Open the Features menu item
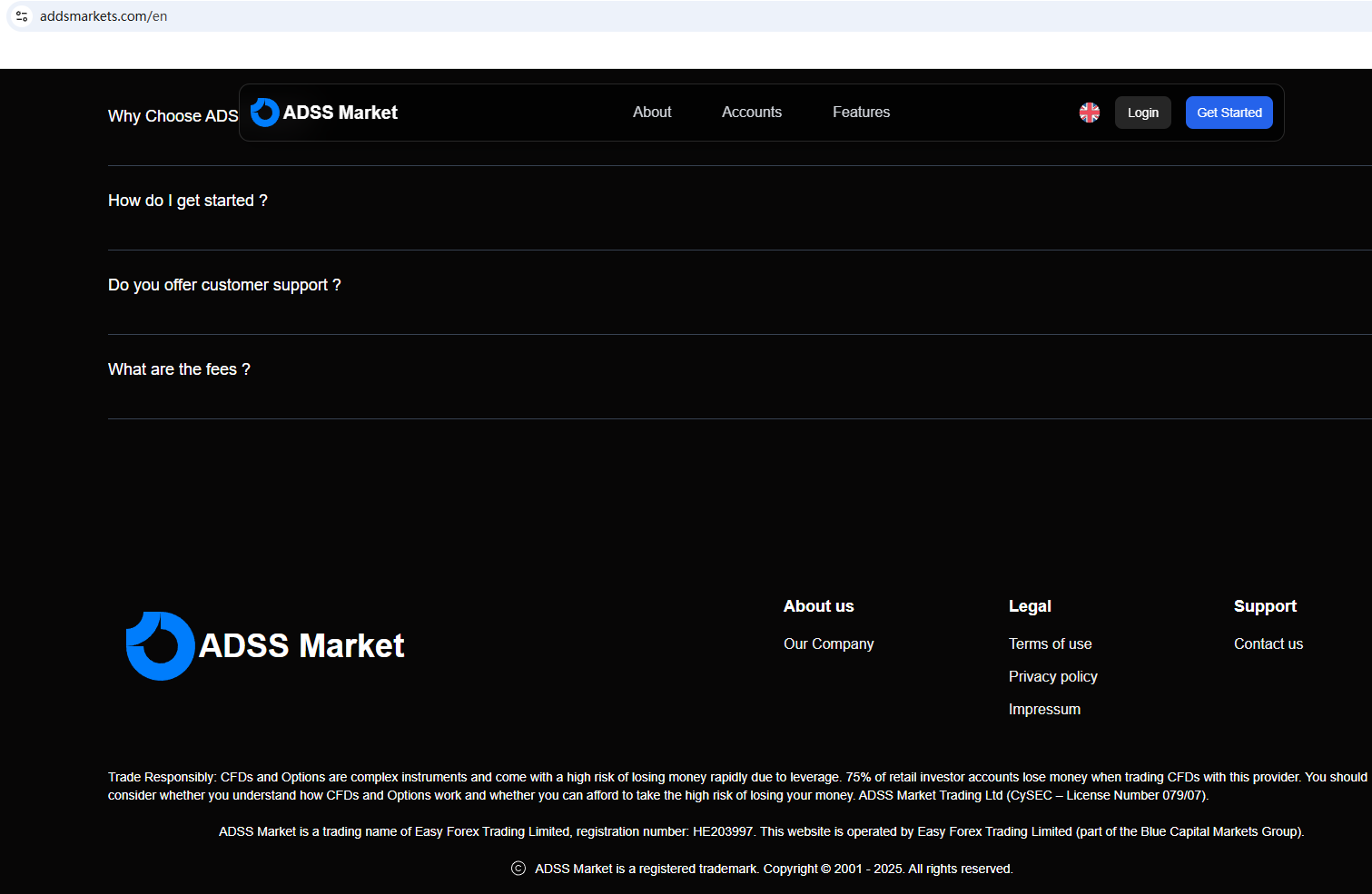Screen dimensions: 1372x894 click(861, 113)
